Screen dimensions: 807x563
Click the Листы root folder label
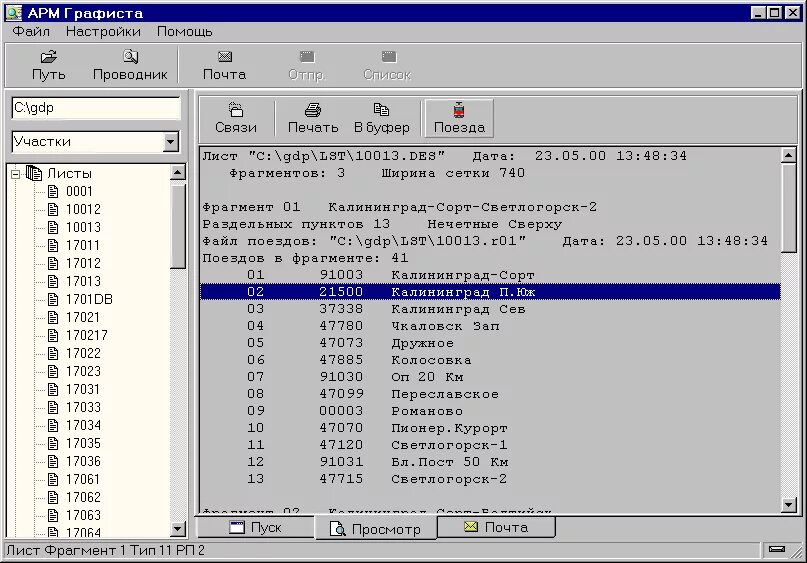click(69, 173)
